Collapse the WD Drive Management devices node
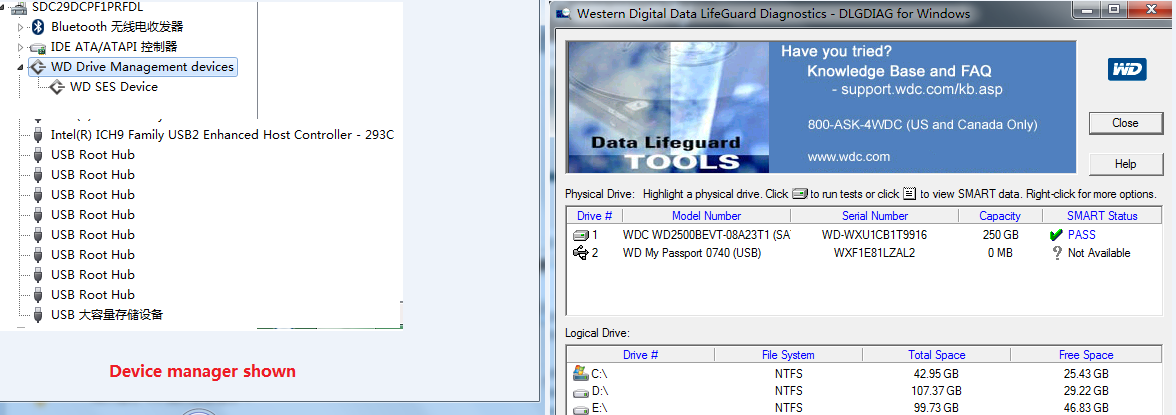This screenshot has width=1176, height=415. coord(21,68)
